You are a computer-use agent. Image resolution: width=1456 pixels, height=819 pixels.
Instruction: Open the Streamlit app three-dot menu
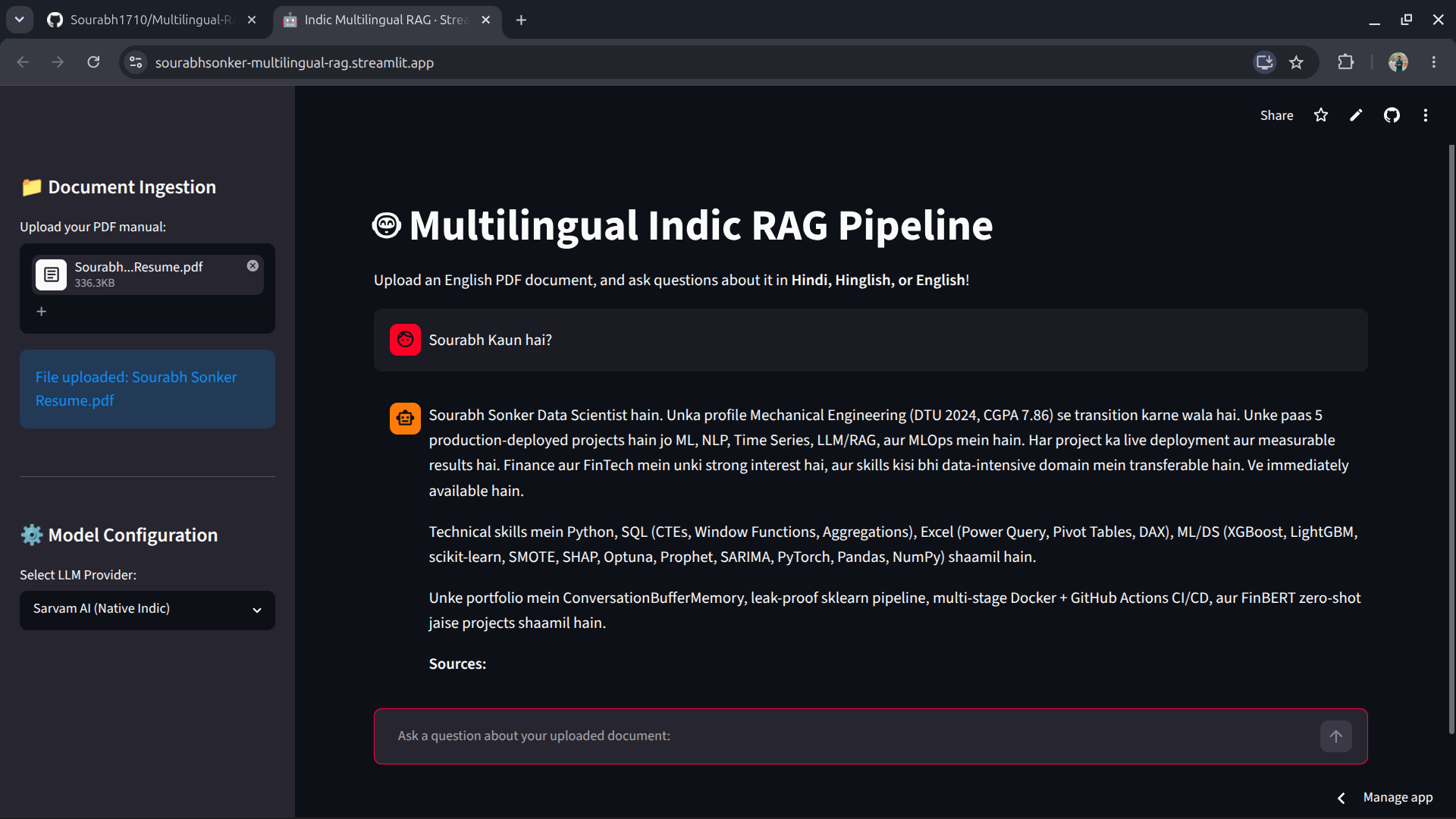point(1426,115)
